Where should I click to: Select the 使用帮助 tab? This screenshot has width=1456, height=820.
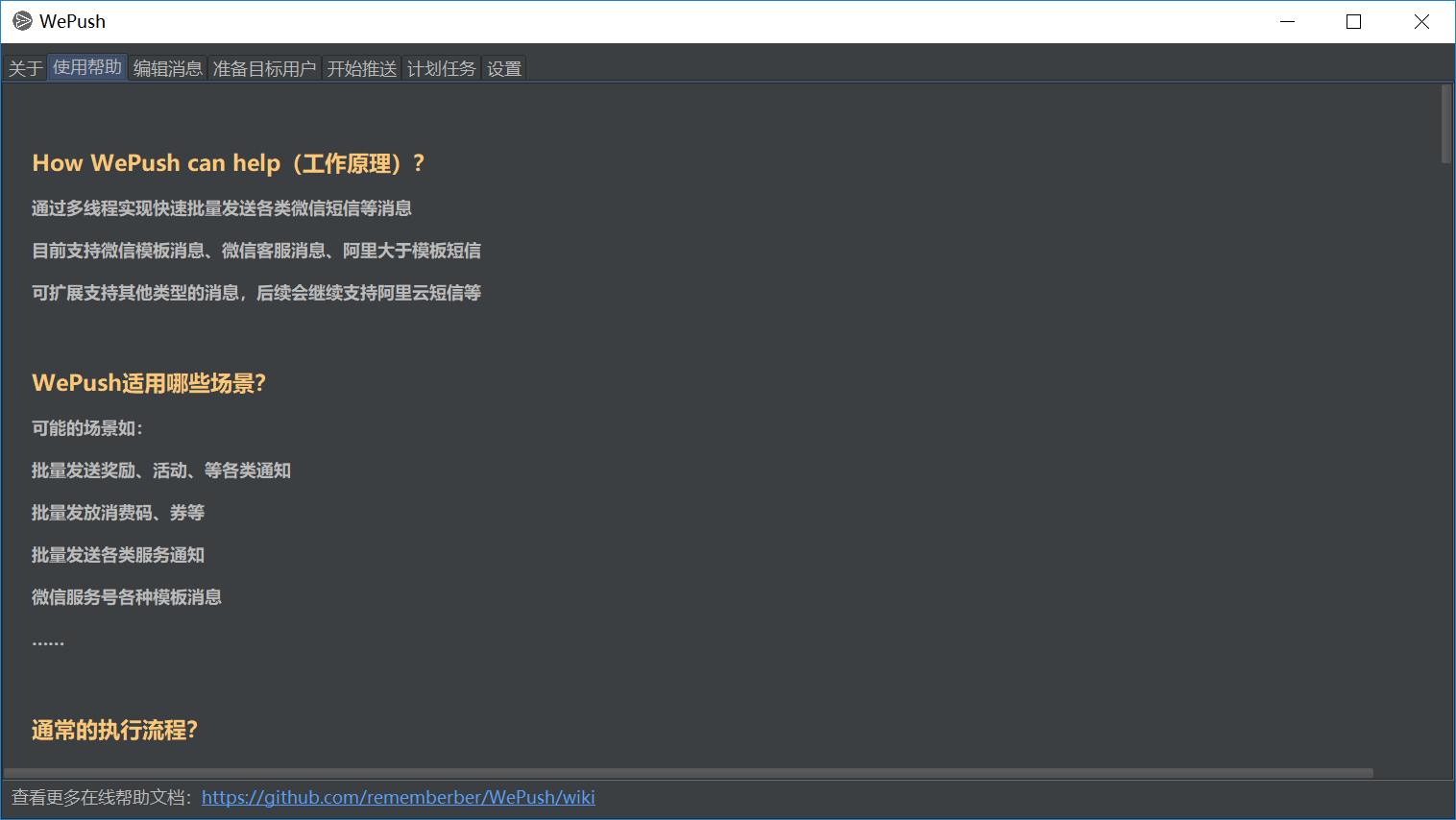[x=87, y=67]
